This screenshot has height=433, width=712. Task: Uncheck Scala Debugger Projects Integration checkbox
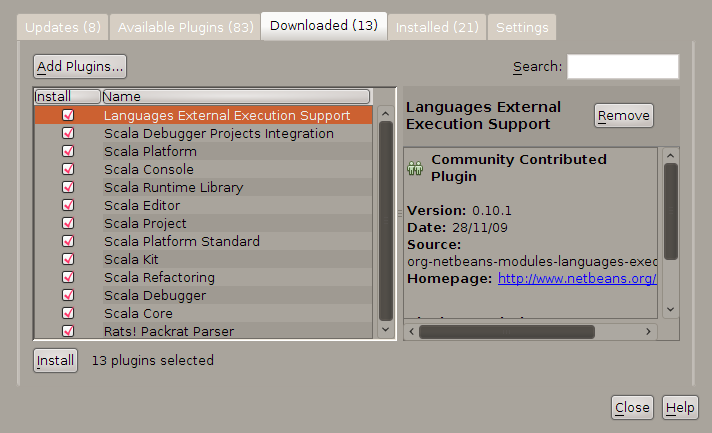pos(68,133)
